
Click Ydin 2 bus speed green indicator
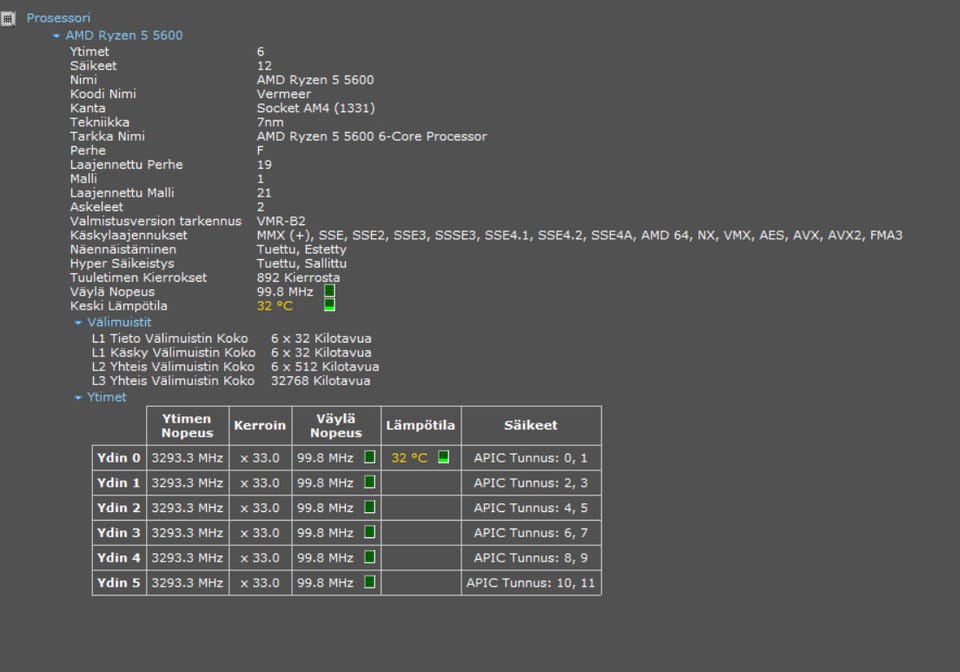tap(370, 507)
